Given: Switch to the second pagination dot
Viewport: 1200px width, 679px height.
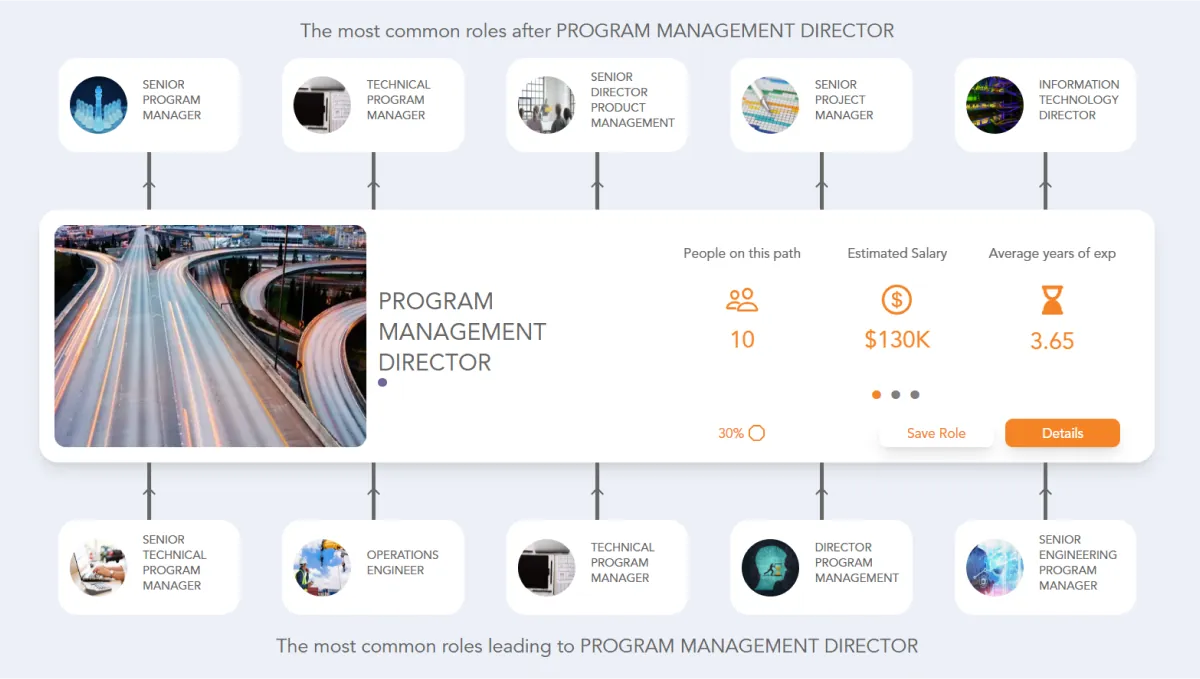Looking at the screenshot, I should coord(896,395).
